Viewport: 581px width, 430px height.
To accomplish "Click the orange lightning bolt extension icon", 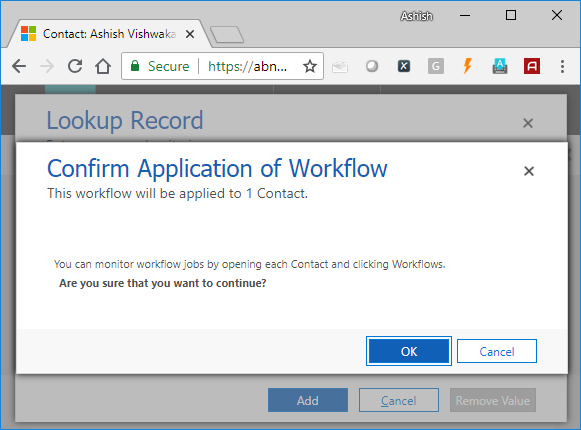I will pyautogui.click(x=468, y=66).
